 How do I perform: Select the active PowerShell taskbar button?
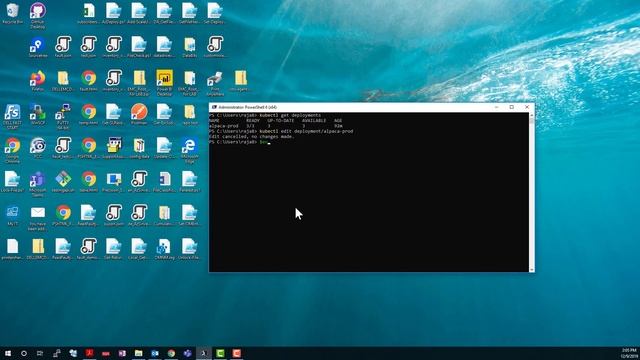tap(204, 353)
